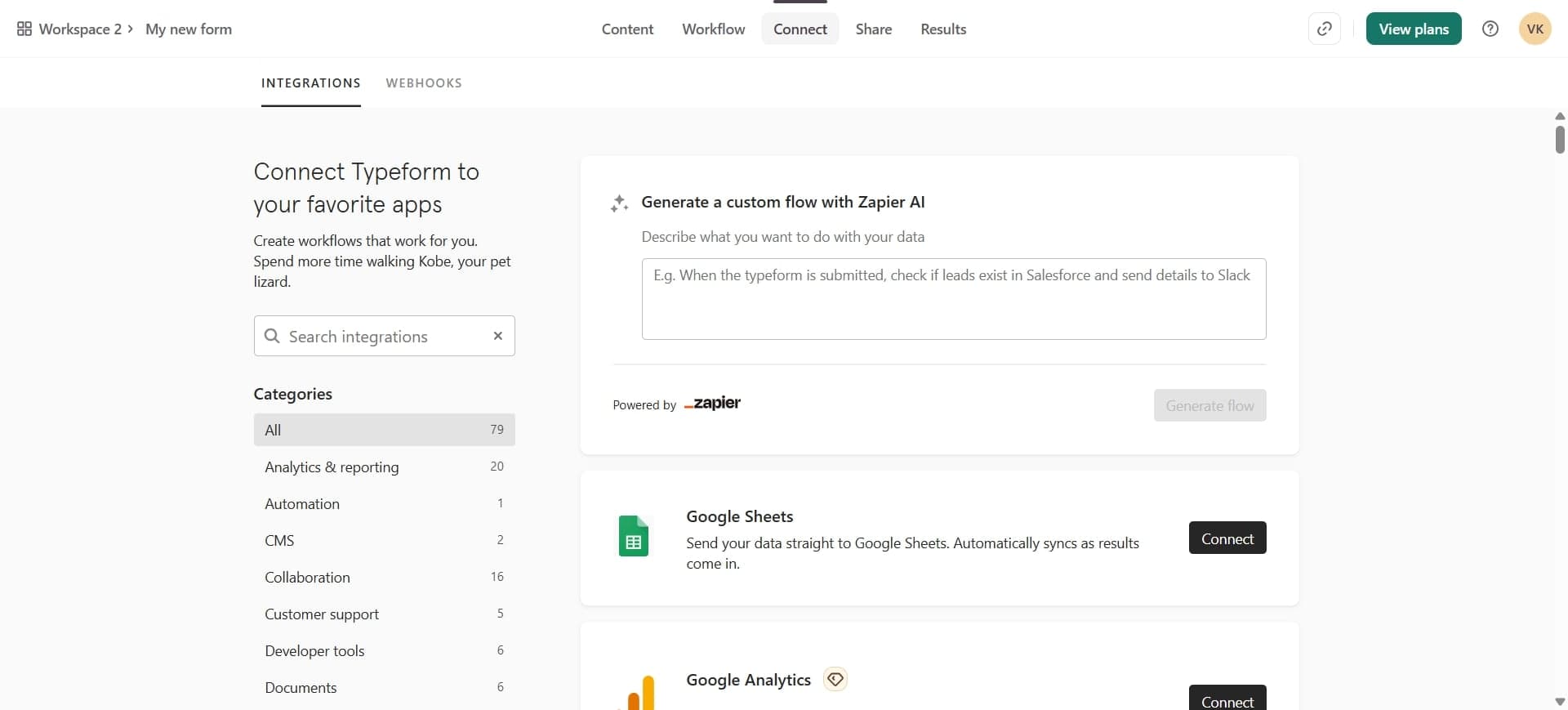
Task: Open the Share tab
Action: [x=874, y=29]
